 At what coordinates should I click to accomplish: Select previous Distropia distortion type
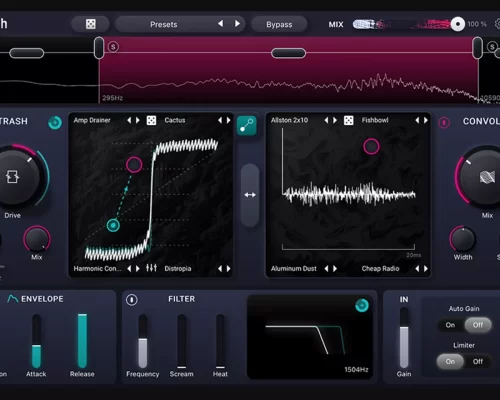[x=220, y=268]
